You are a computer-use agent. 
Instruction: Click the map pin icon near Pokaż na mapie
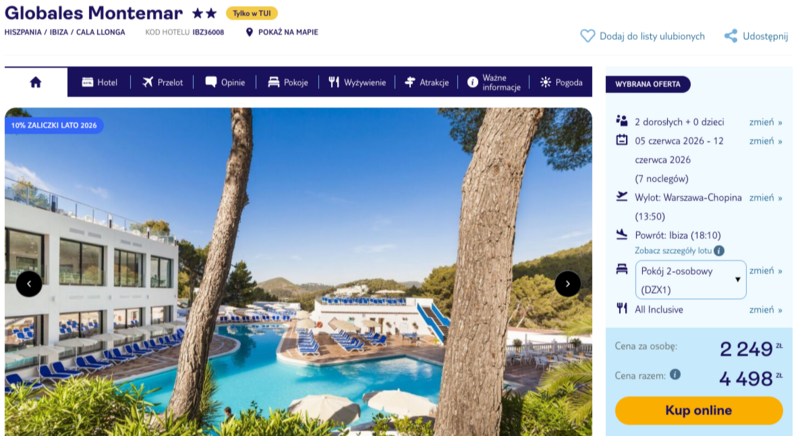pos(249,32)
